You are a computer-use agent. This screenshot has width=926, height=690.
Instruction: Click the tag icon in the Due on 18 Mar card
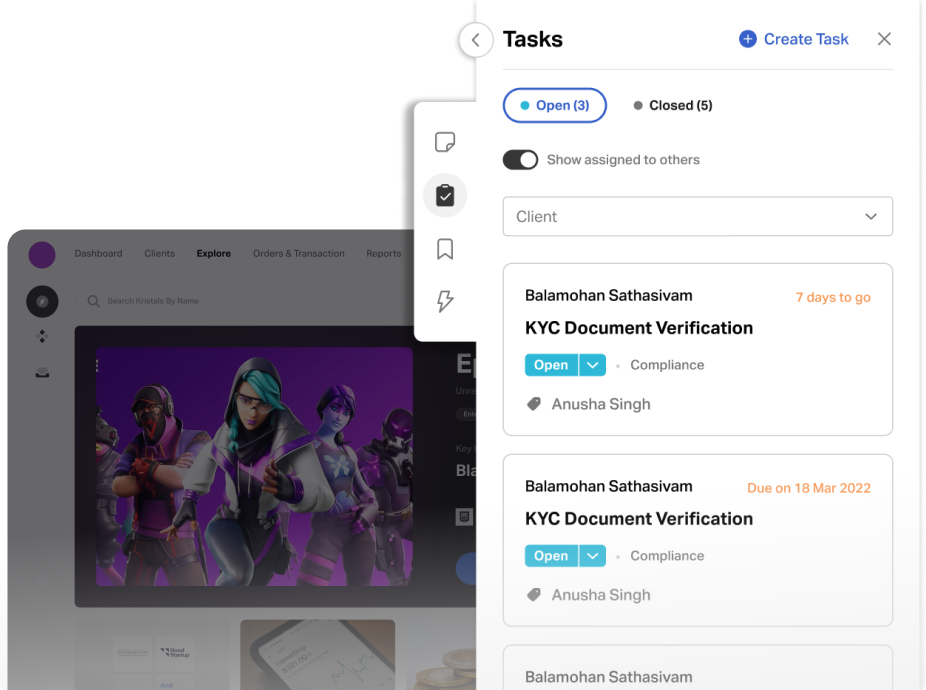coord(534,595)
